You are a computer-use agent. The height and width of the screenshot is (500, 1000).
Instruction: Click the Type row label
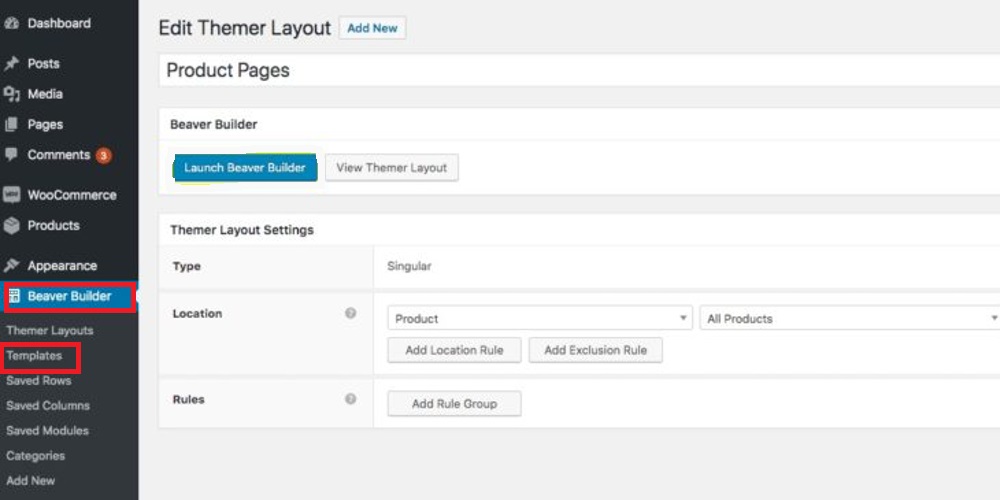[x=186, y=266]
